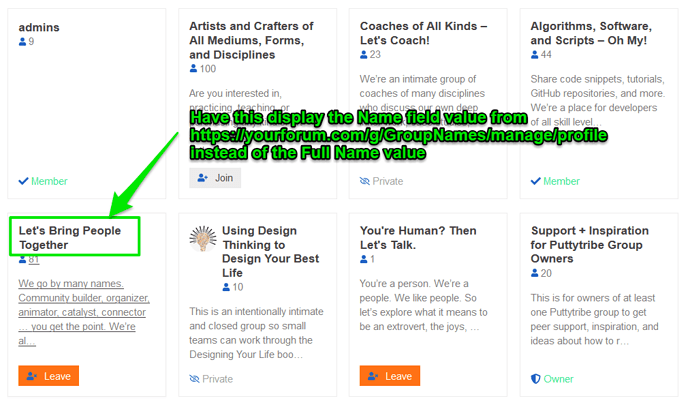Click the Member checkmark on admins card

pyautogui.click(x=23, y=181)
